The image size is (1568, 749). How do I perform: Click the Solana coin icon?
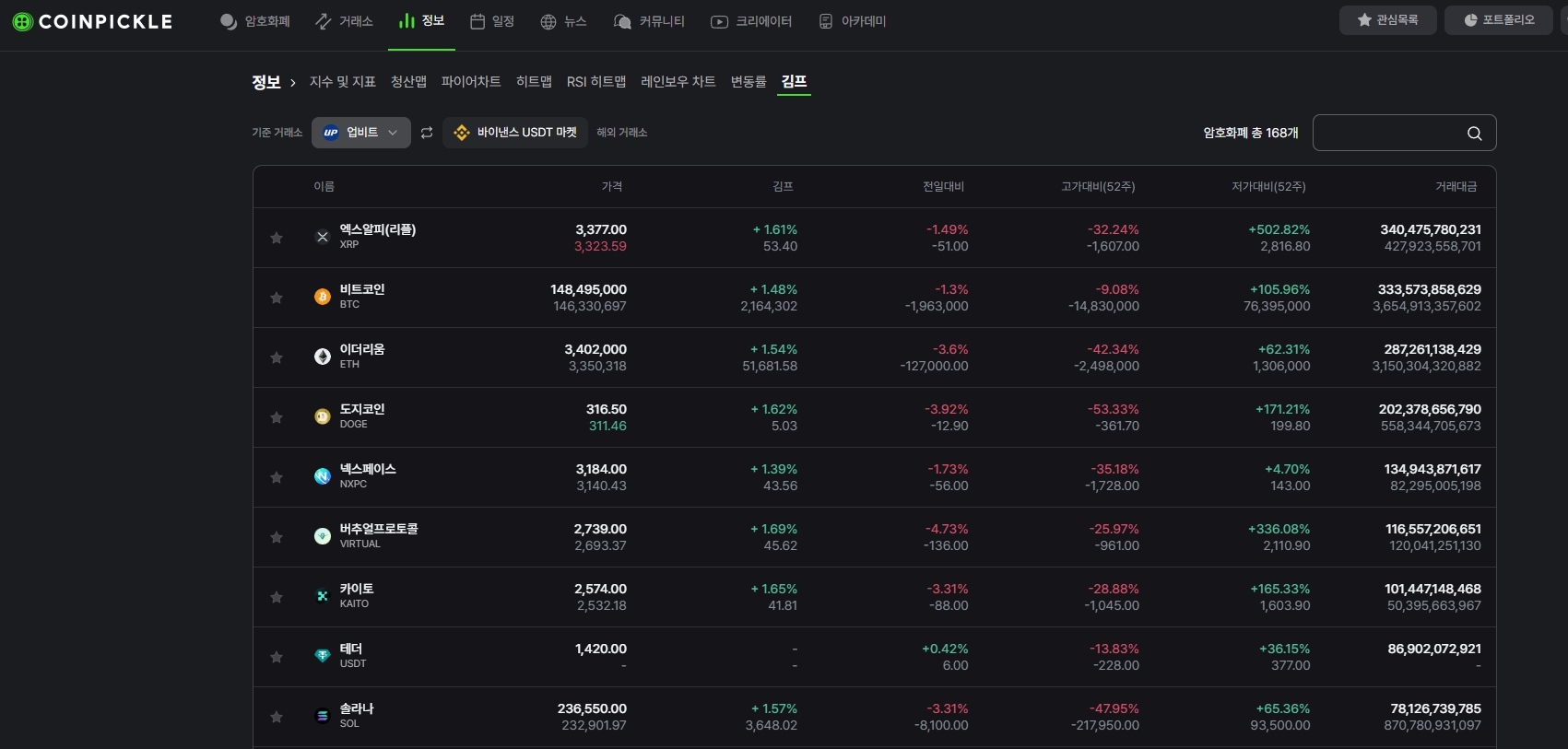[323, 716]
